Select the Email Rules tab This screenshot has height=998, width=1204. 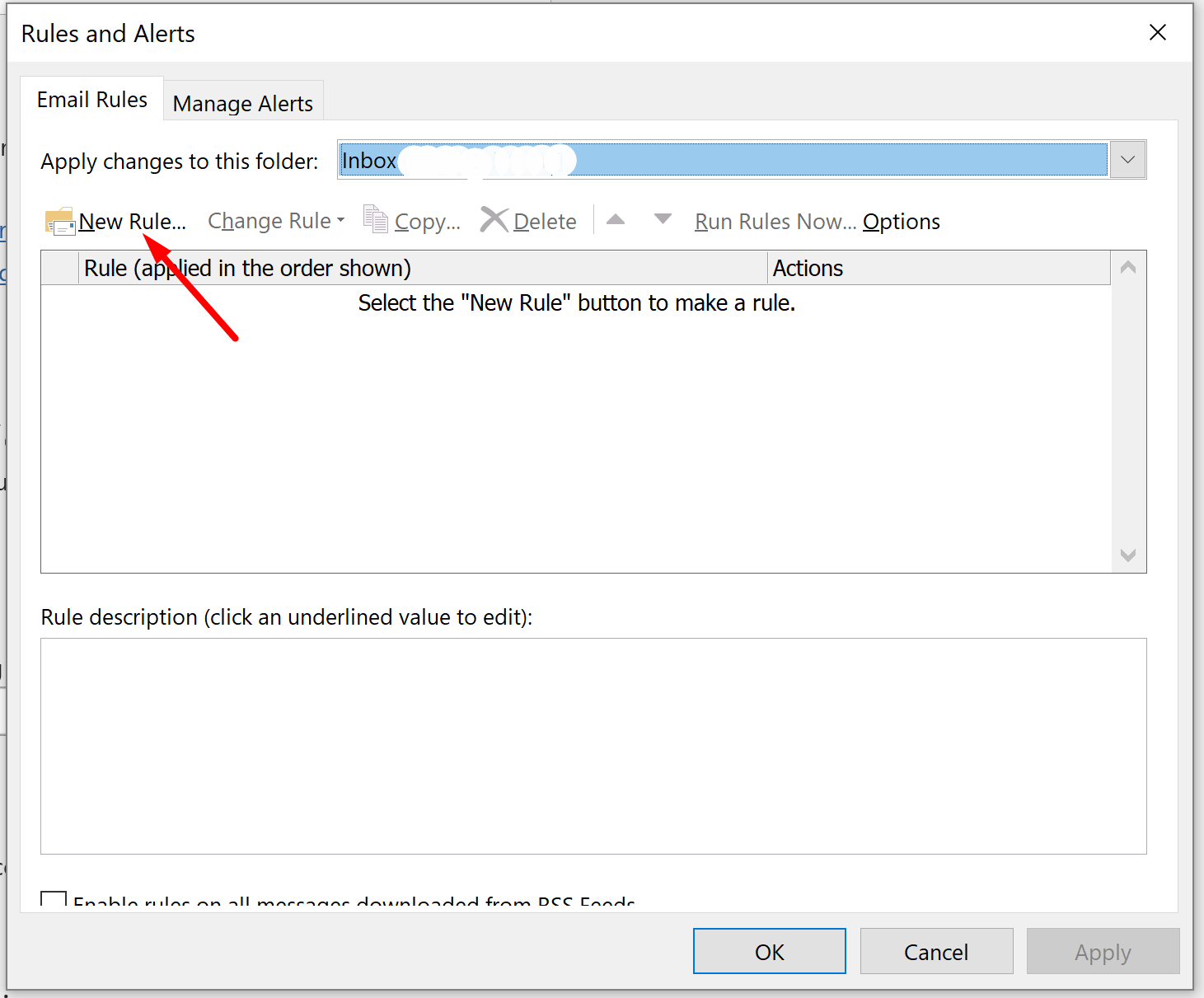(91, 98)
